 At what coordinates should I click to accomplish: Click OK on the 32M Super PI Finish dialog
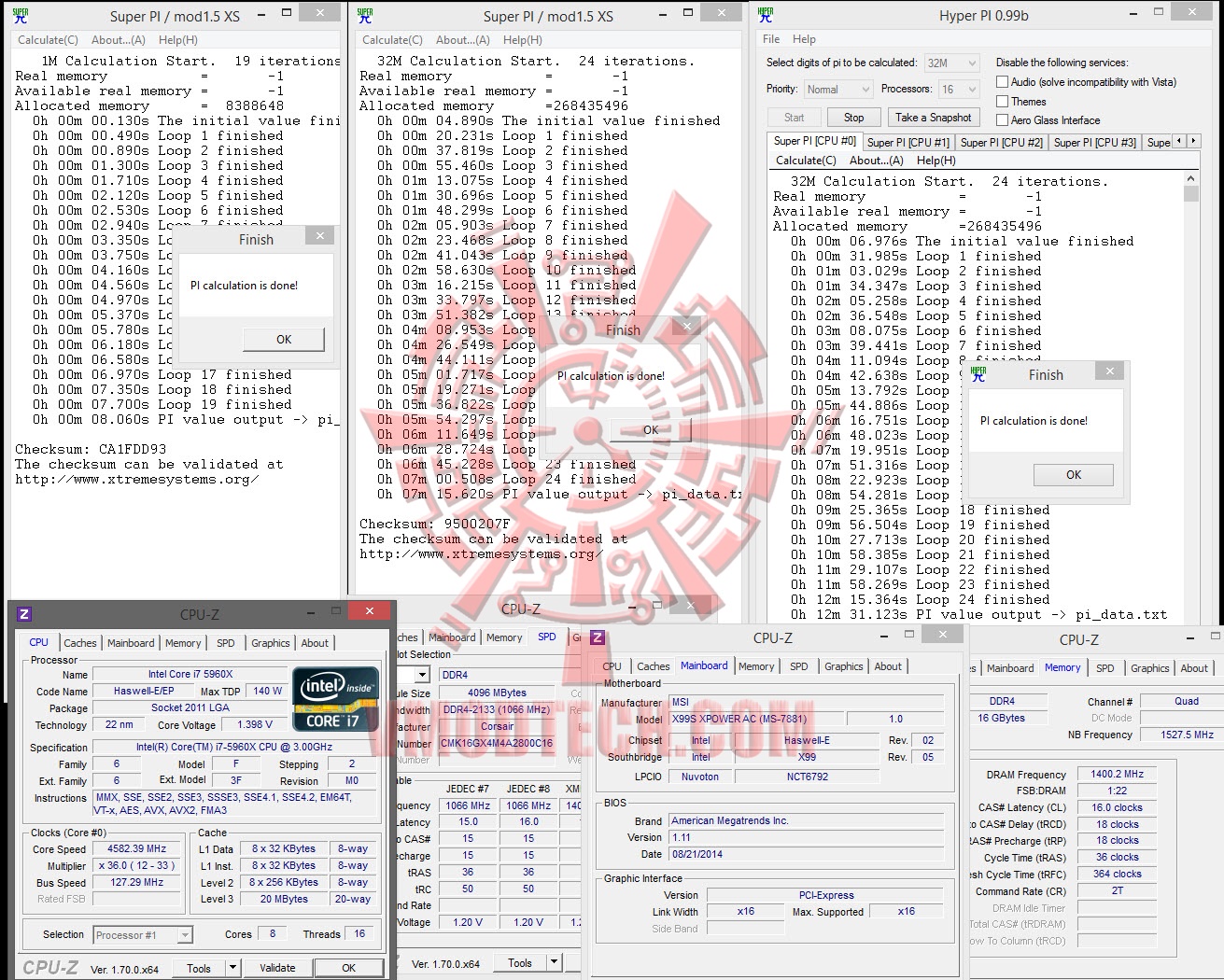click(651, 430)
